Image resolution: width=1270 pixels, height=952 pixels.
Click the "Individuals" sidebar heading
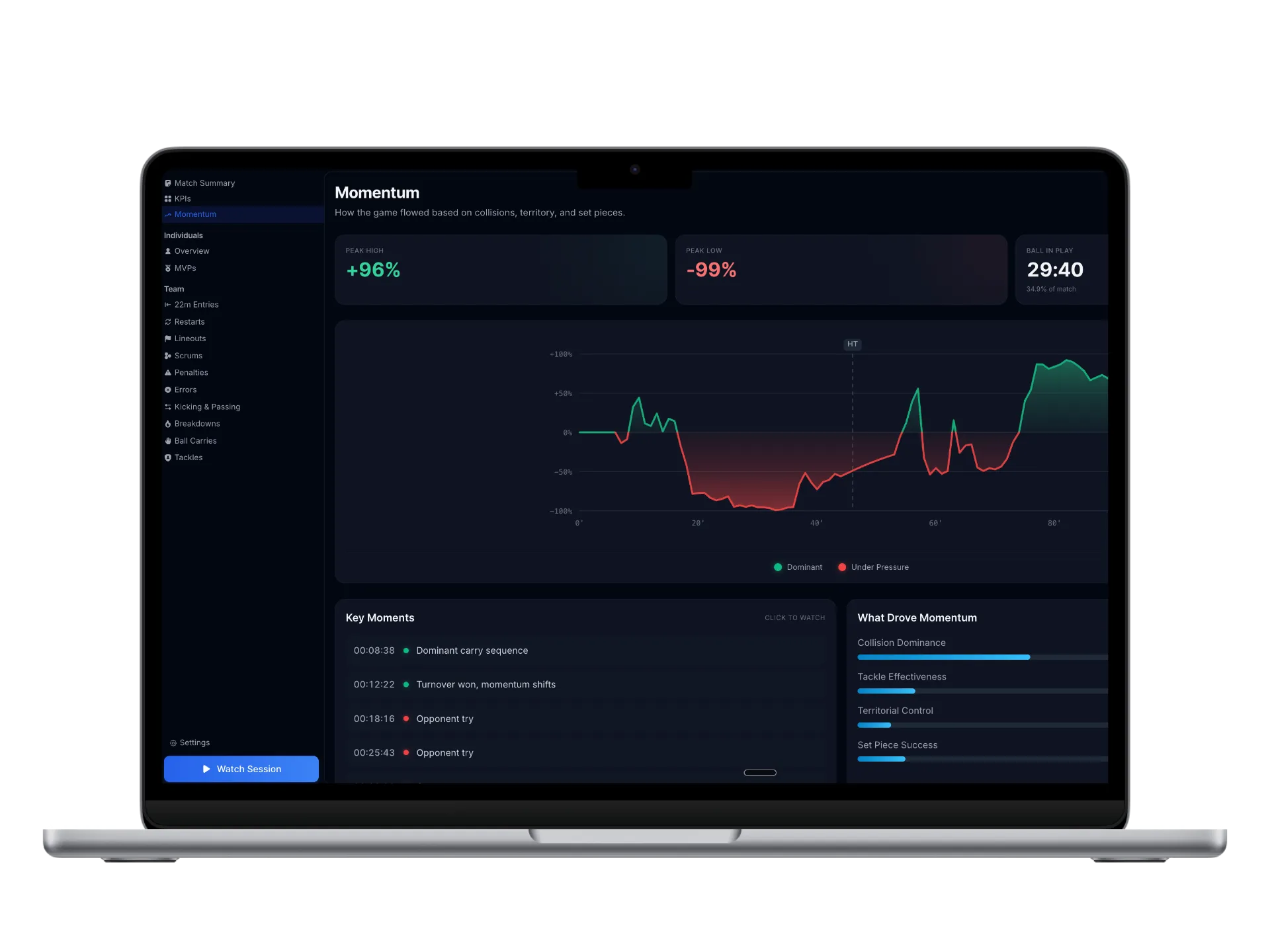[x=183, y=235]
